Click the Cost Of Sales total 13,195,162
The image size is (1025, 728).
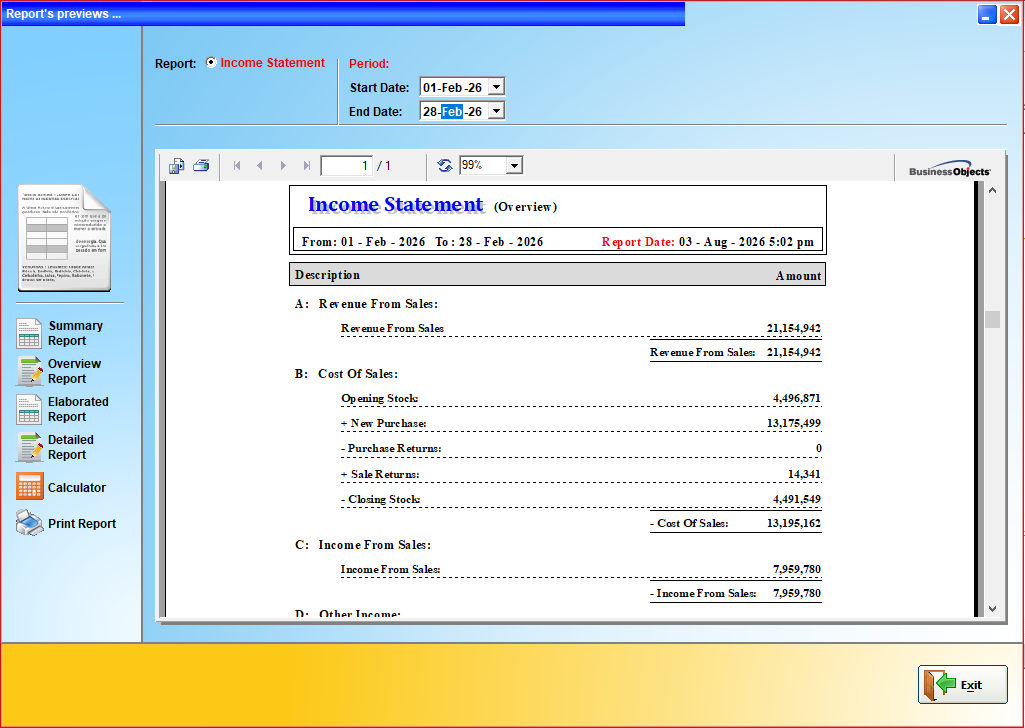click(x=794, y=523)
